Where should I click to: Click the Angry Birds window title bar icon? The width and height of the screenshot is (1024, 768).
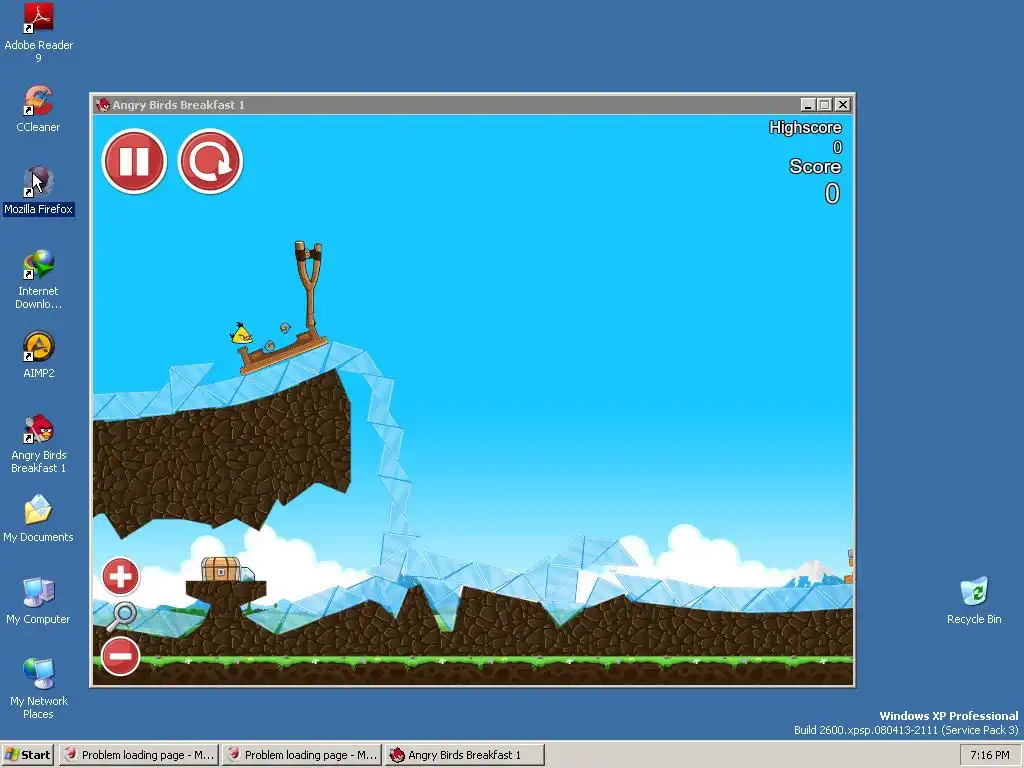click(103, 104)
